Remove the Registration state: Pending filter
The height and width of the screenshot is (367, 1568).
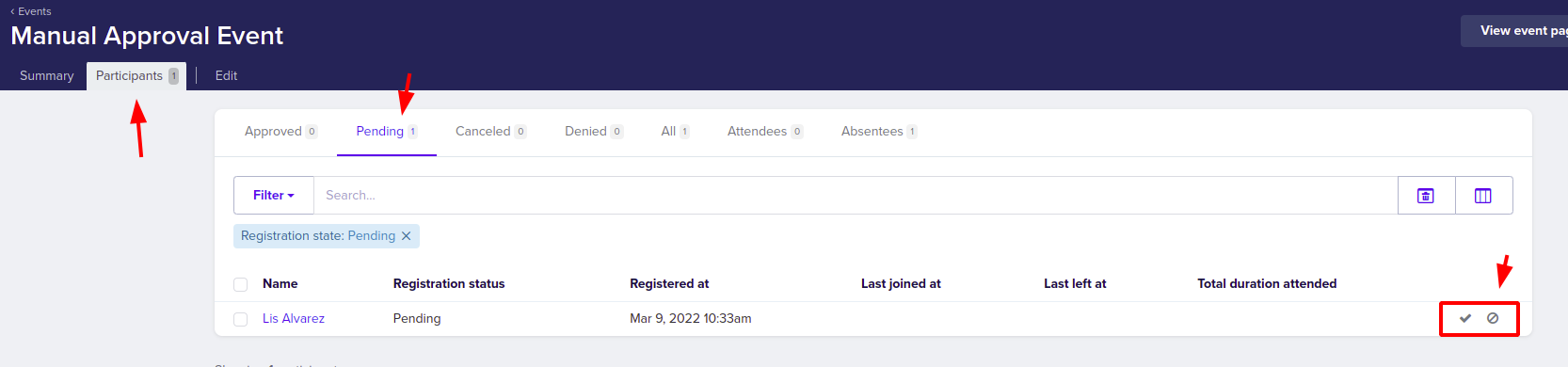point(407,236)
